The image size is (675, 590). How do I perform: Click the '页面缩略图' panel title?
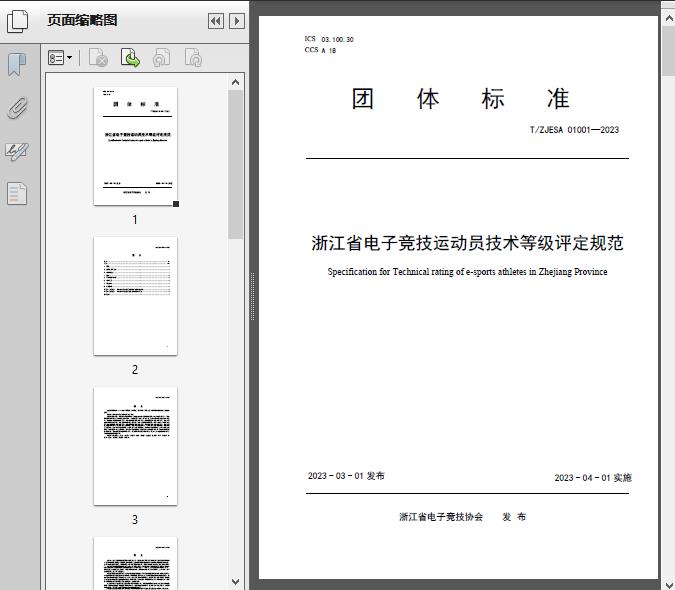pyautogui.click(x=82, y=20)
